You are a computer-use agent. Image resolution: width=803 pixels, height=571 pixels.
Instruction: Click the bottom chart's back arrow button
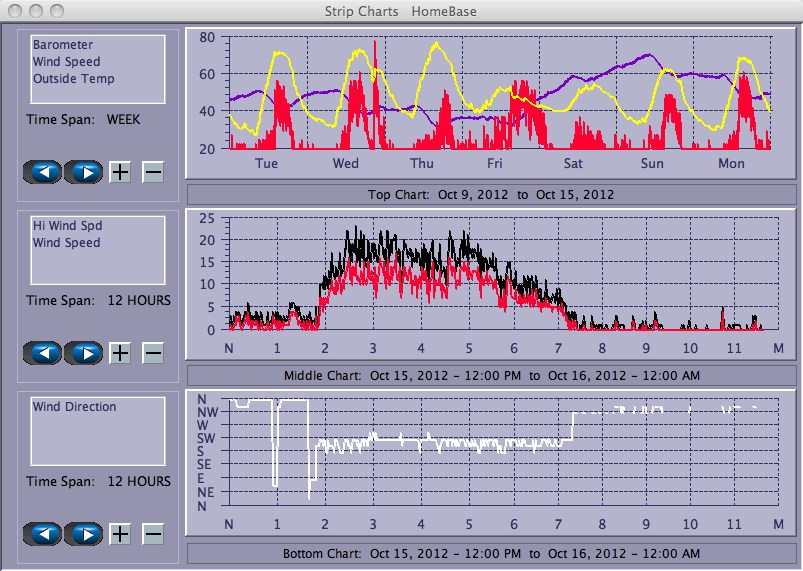coord(42,534)
